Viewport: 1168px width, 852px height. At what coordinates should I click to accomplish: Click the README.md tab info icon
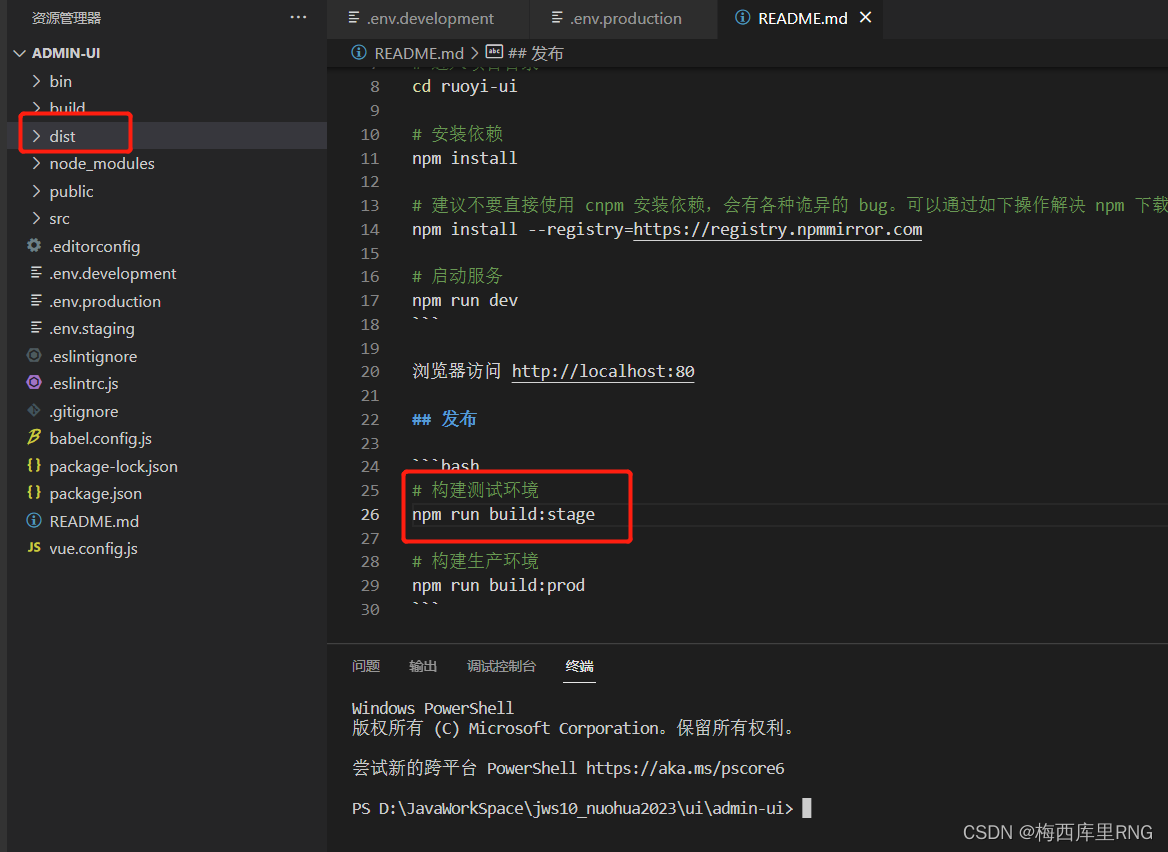click(742, 17)
